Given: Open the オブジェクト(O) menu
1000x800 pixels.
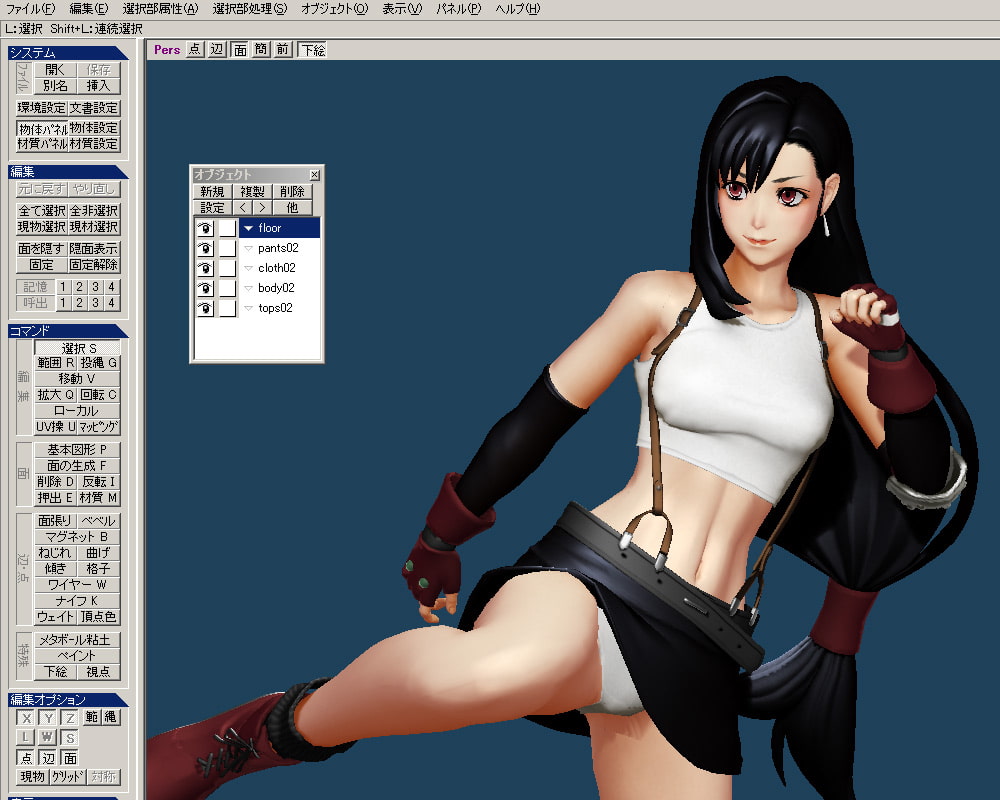Looking at the screenshot, I should [334, 9].
